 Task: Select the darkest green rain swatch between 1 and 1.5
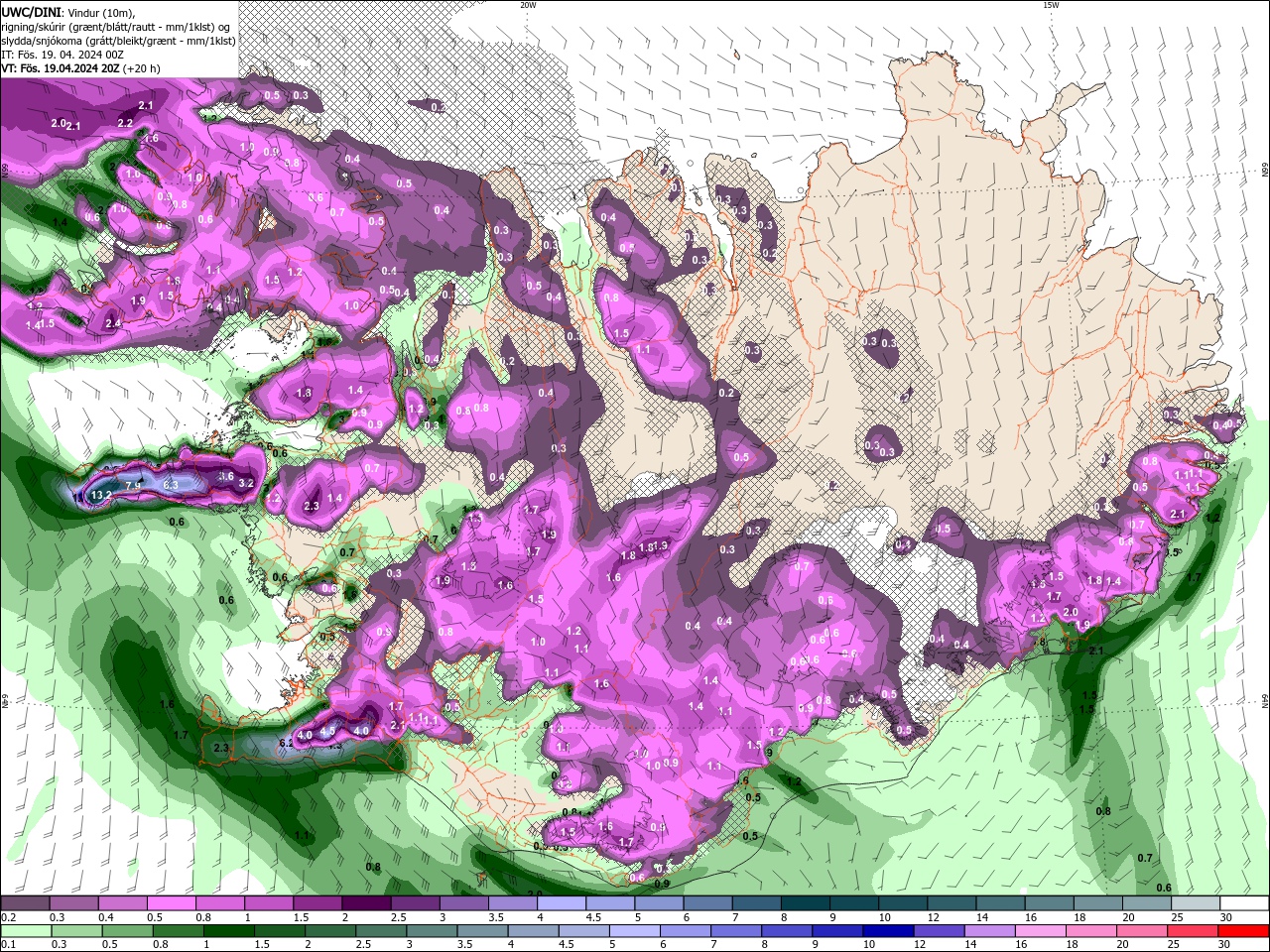pyautogui.click(x=228, y=931)
